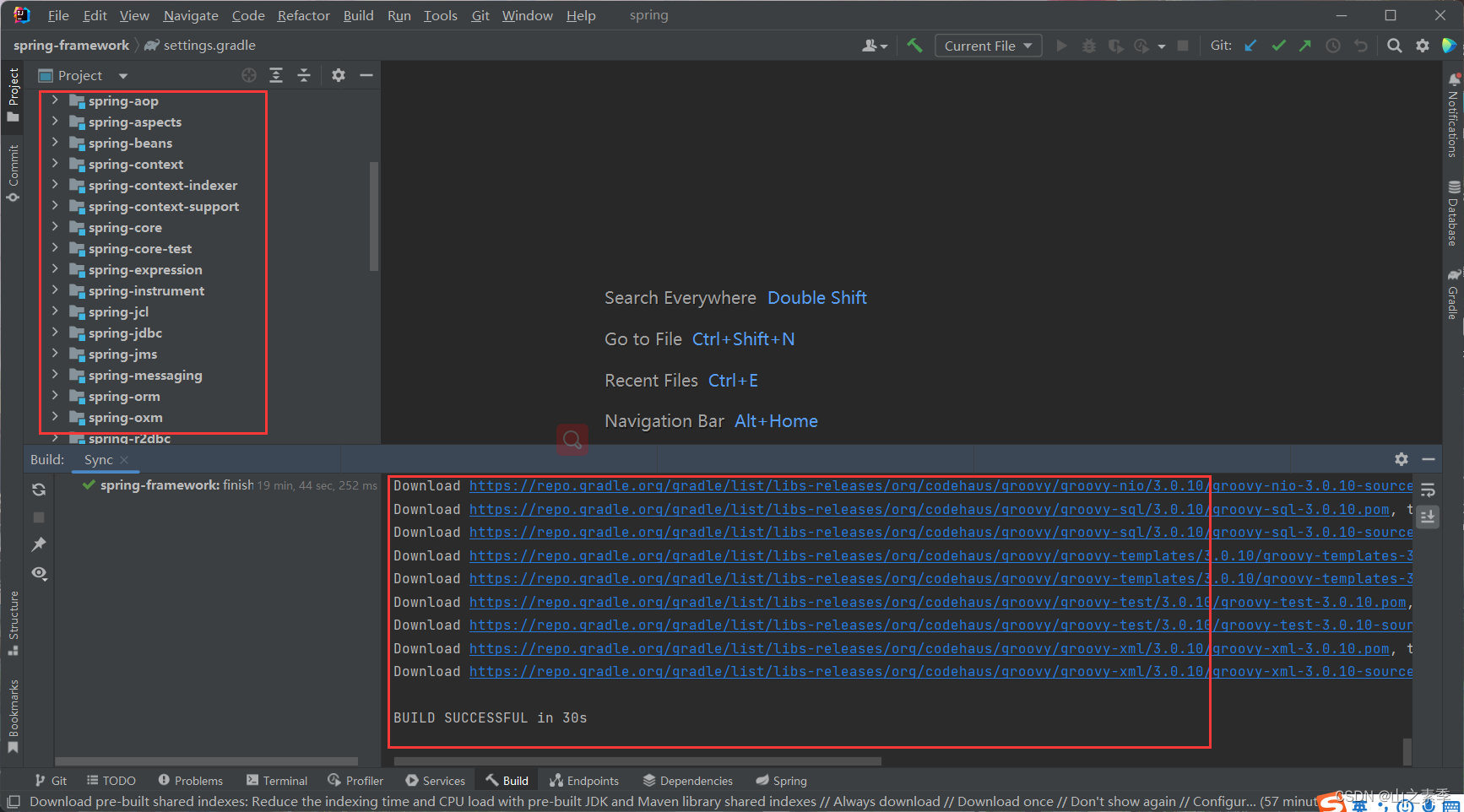The height and width of the screenshot is (812, 1464).
Task: Click spring-framework breadcrumb in navigation bar
Action: [71, 46]
